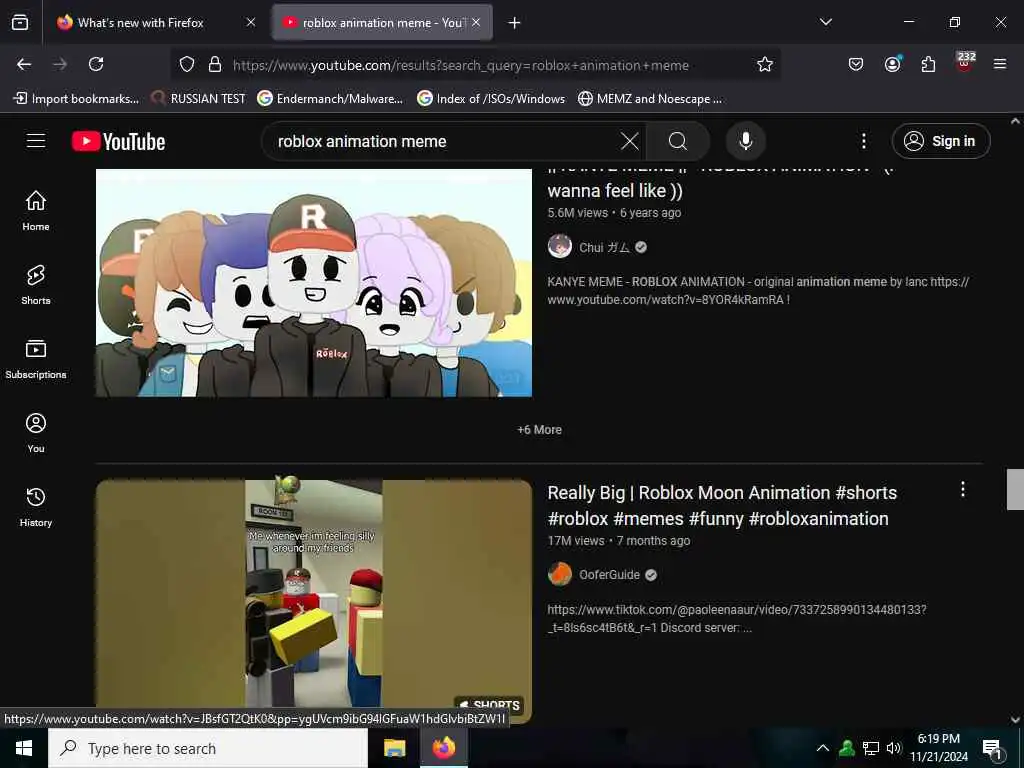Open Home in the YouTube sidebar
The height and width of the screenshot is (768, 1024).
coord(36,210)
